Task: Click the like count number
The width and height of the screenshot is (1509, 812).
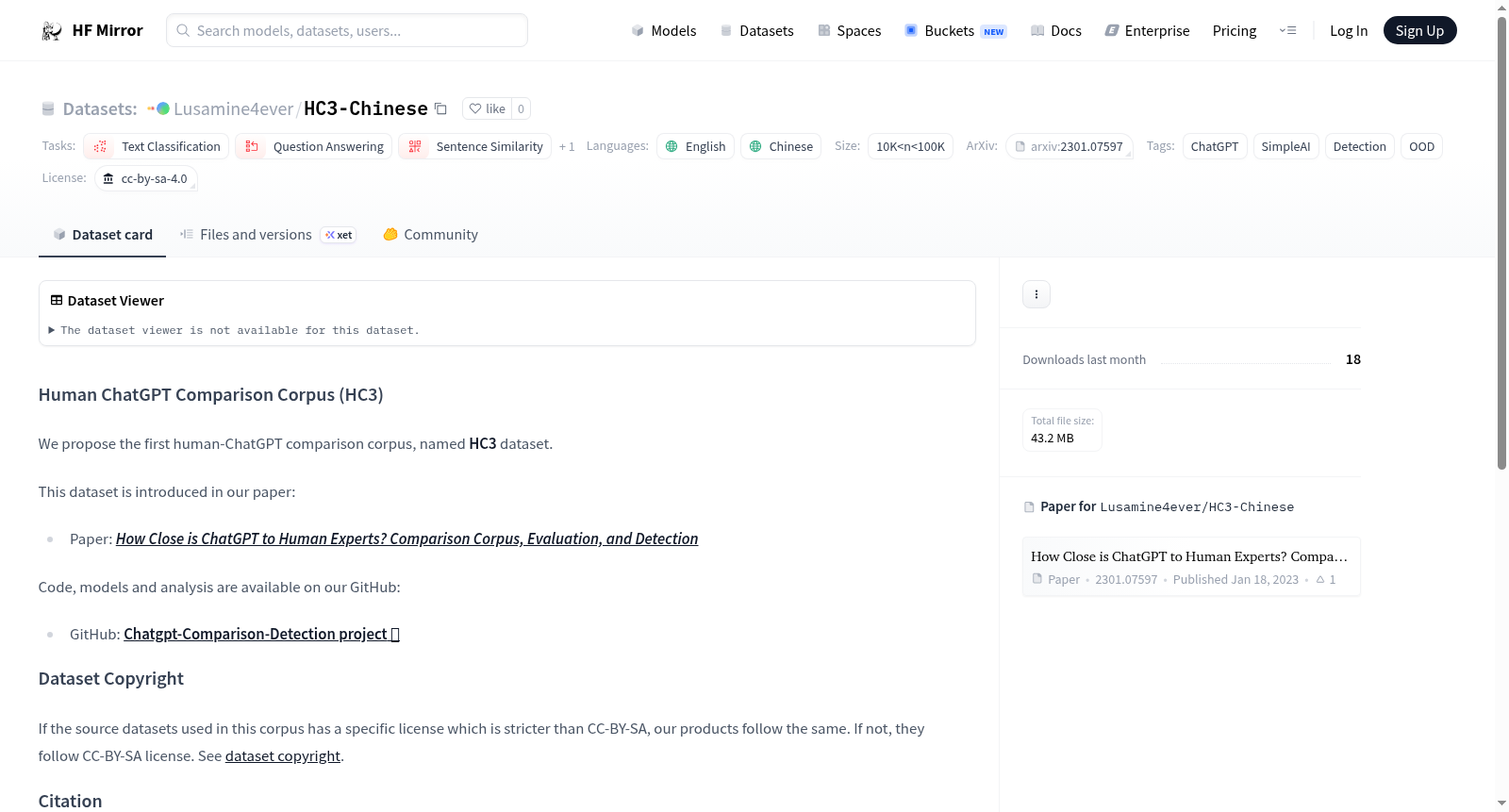Action: (521, 108)
